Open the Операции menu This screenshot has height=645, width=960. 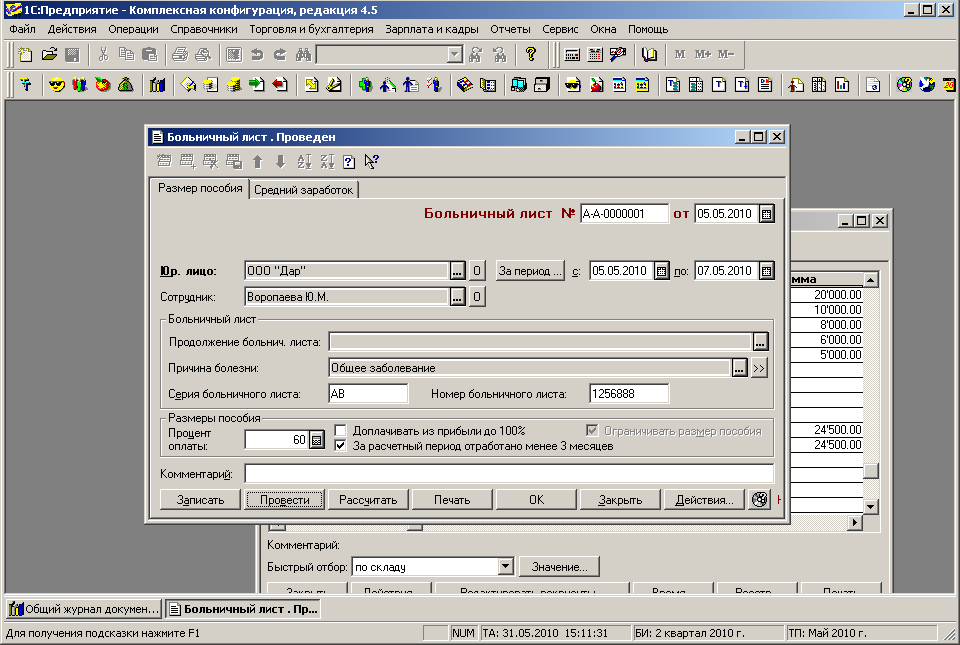pos(133,29)
